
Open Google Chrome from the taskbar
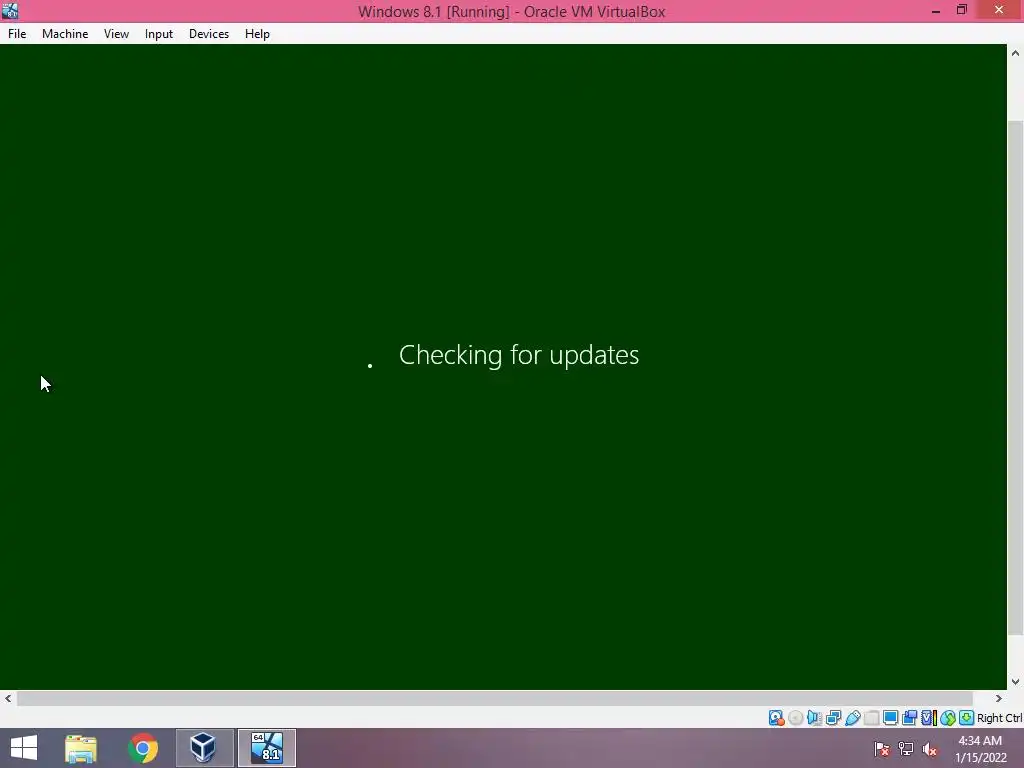143,748
